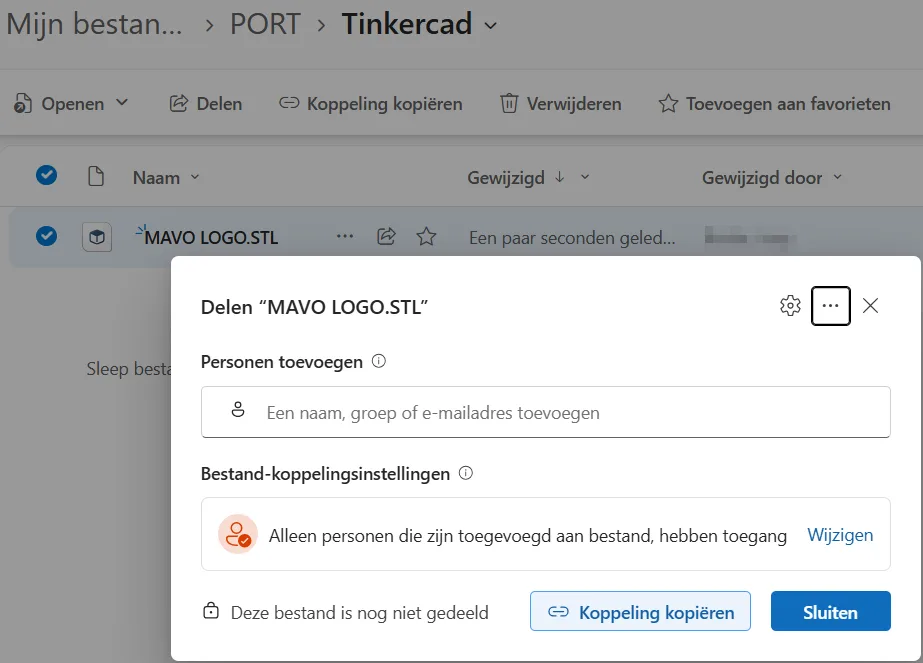Click the file type column header icon

95,176
